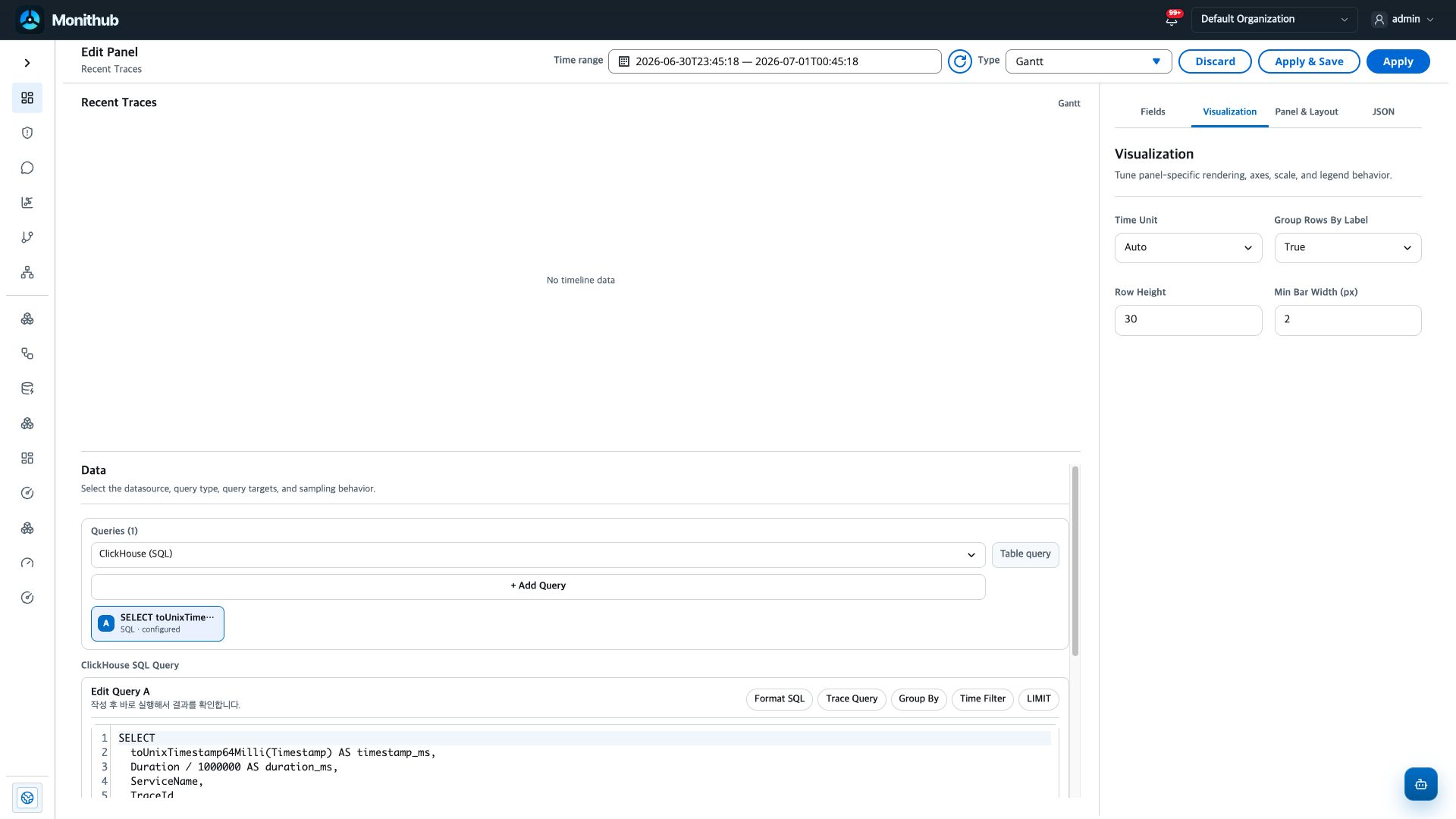The height and width of the screenshot is (819, 1456).
Task: Open the git branch icon in the sidebar
Action: click(27, 237)
